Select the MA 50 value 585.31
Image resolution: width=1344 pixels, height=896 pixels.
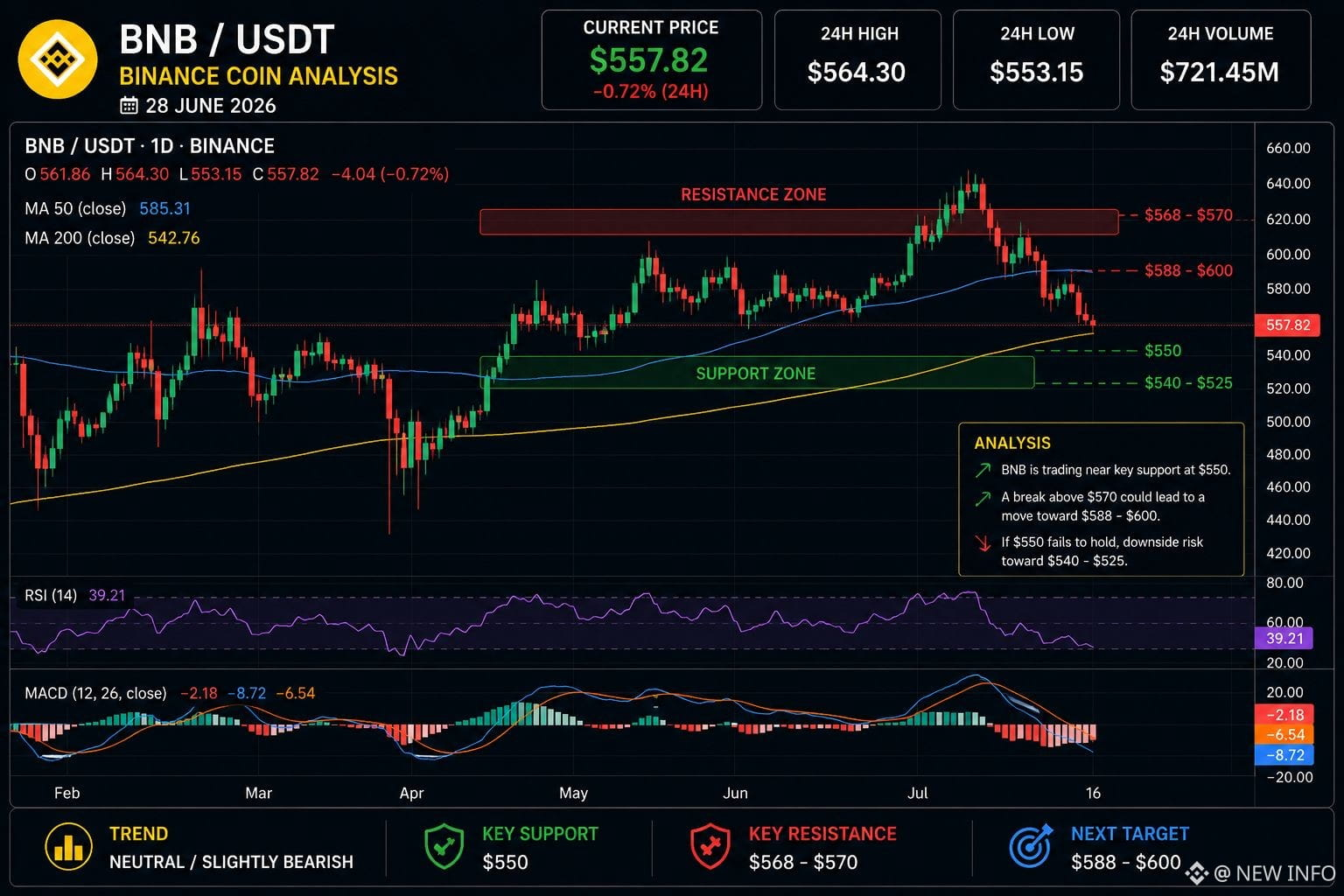pyautogui.click(x=165, y=209)
